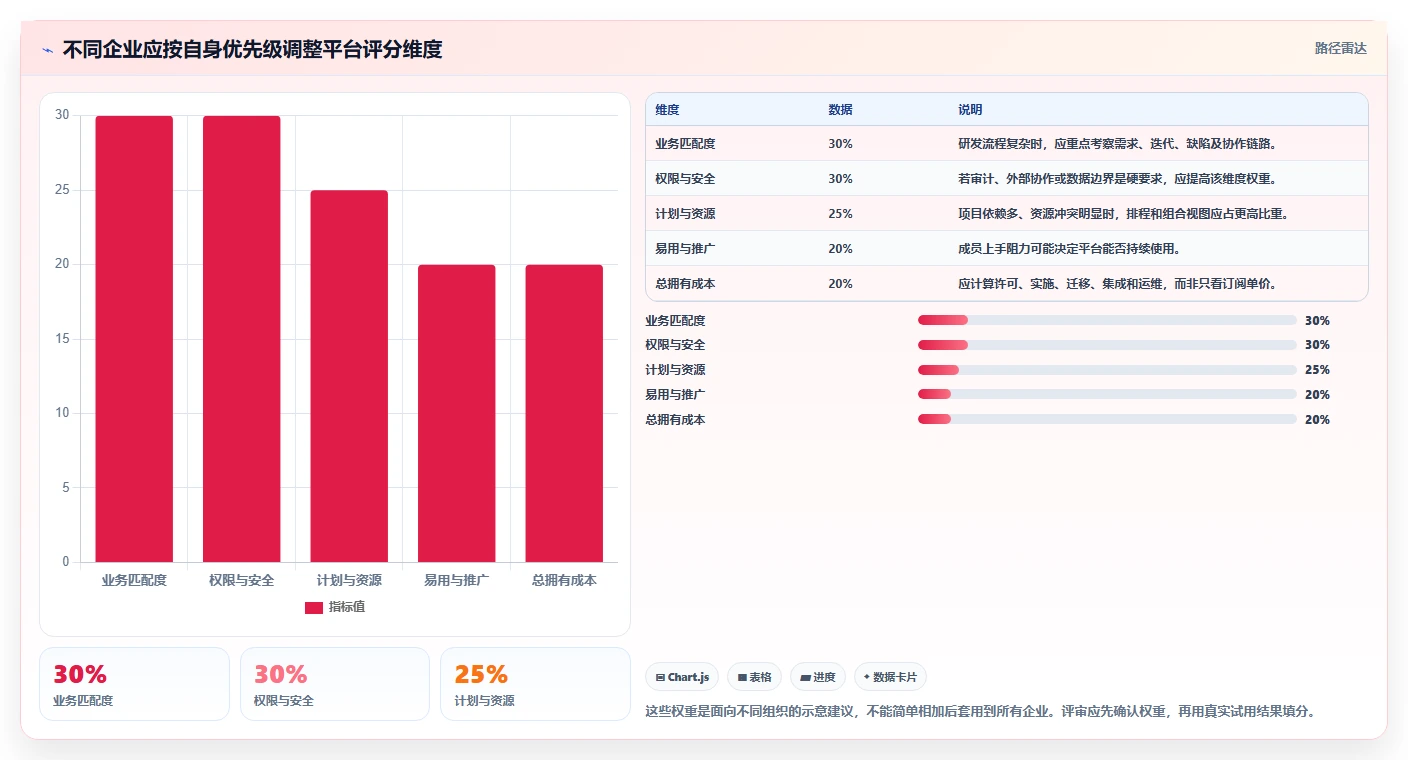
Task: Click the 数据卡片 tag
Action: tap(890, 677)
